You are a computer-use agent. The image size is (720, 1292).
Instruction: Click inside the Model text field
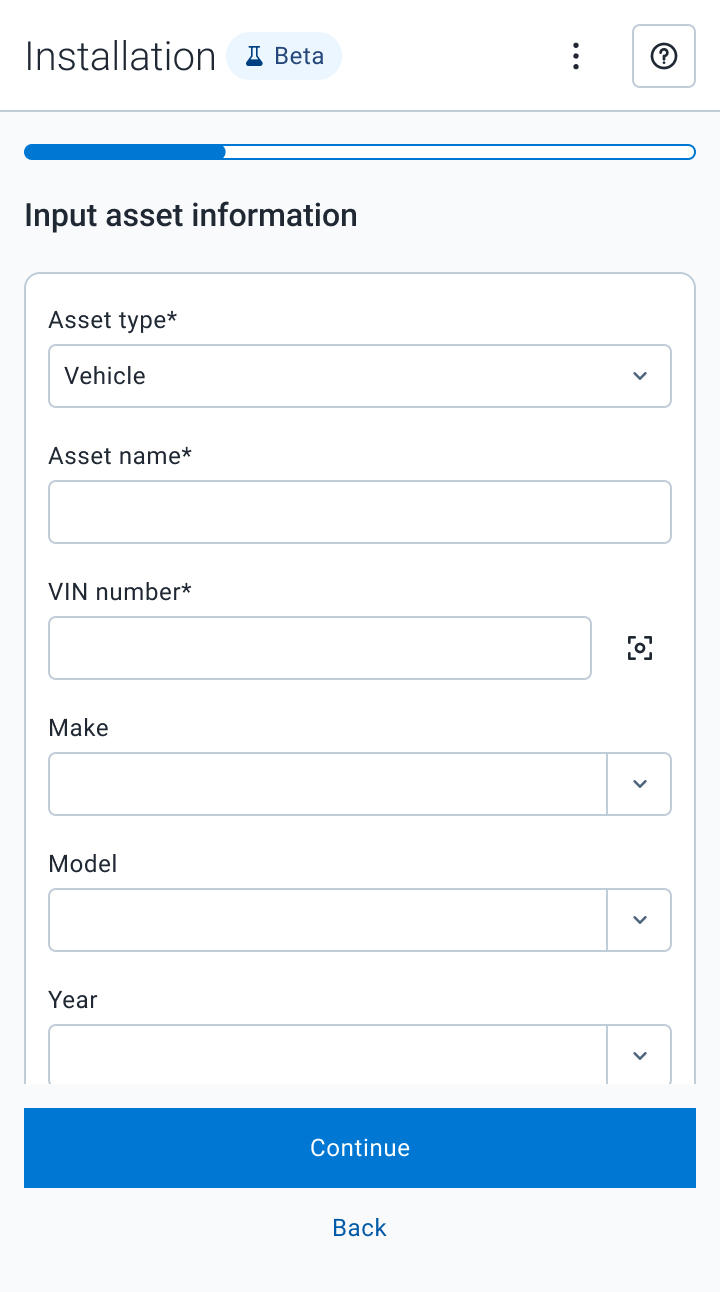pos(328,920)
